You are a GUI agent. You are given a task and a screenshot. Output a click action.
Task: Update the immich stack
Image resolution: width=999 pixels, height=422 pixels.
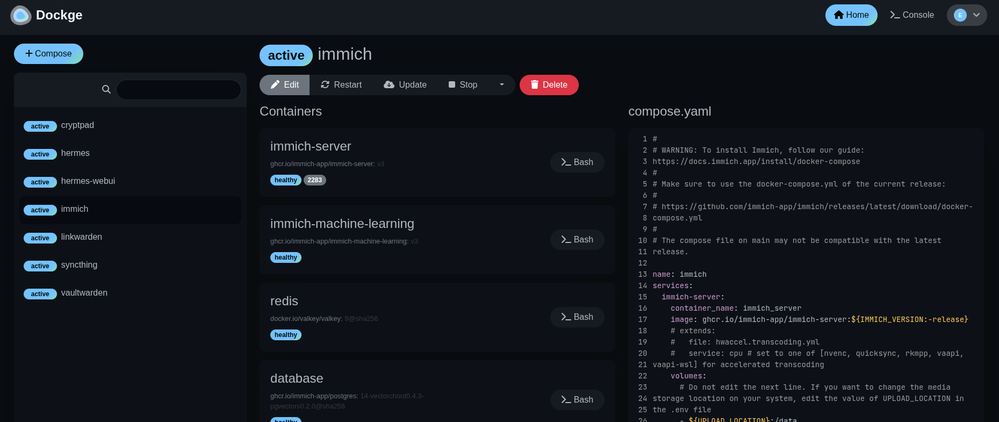(x=405, y=85)
